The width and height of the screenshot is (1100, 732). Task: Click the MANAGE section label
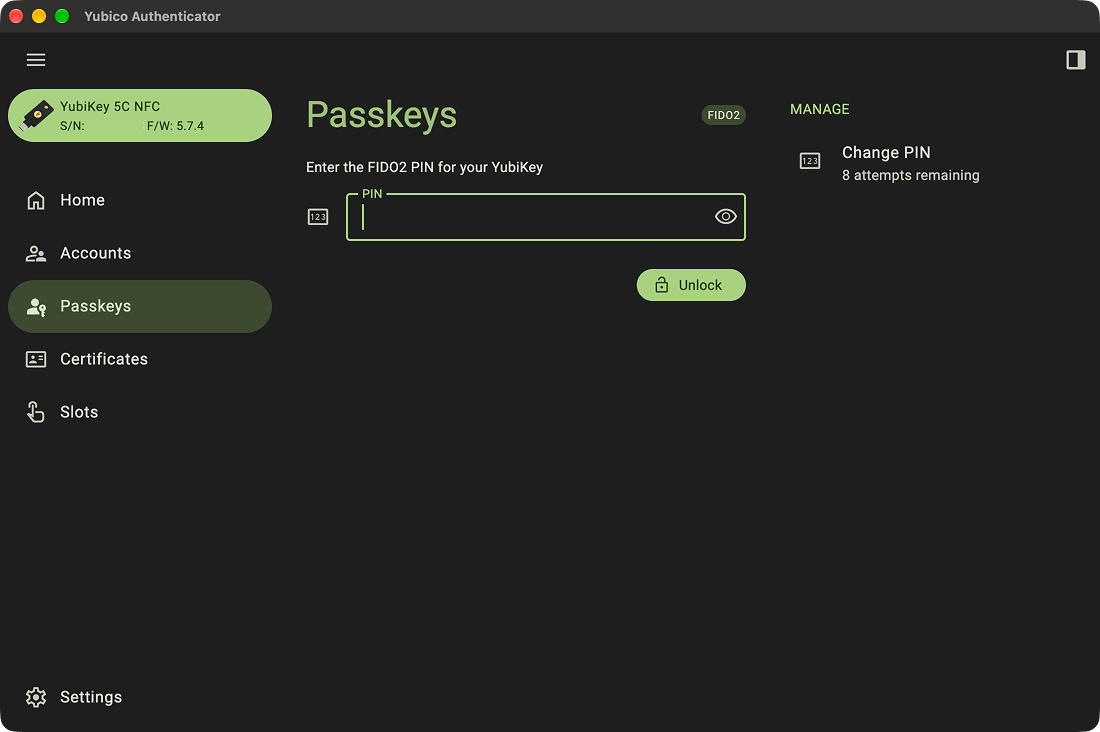pyautogui.click(x=819, y=109)
